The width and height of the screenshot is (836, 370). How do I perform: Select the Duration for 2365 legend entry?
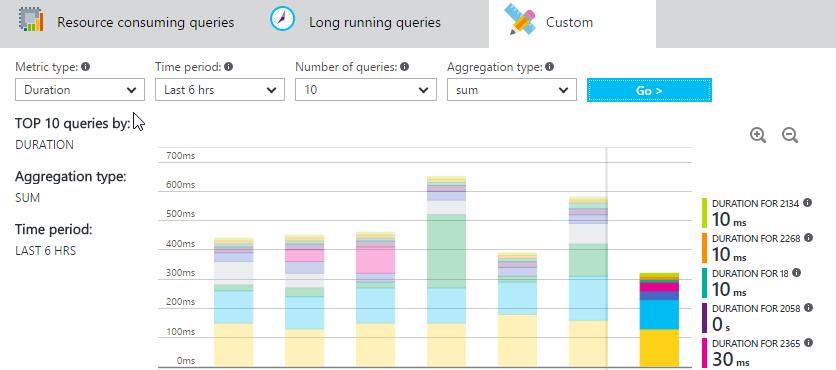(x=757, y=353)
